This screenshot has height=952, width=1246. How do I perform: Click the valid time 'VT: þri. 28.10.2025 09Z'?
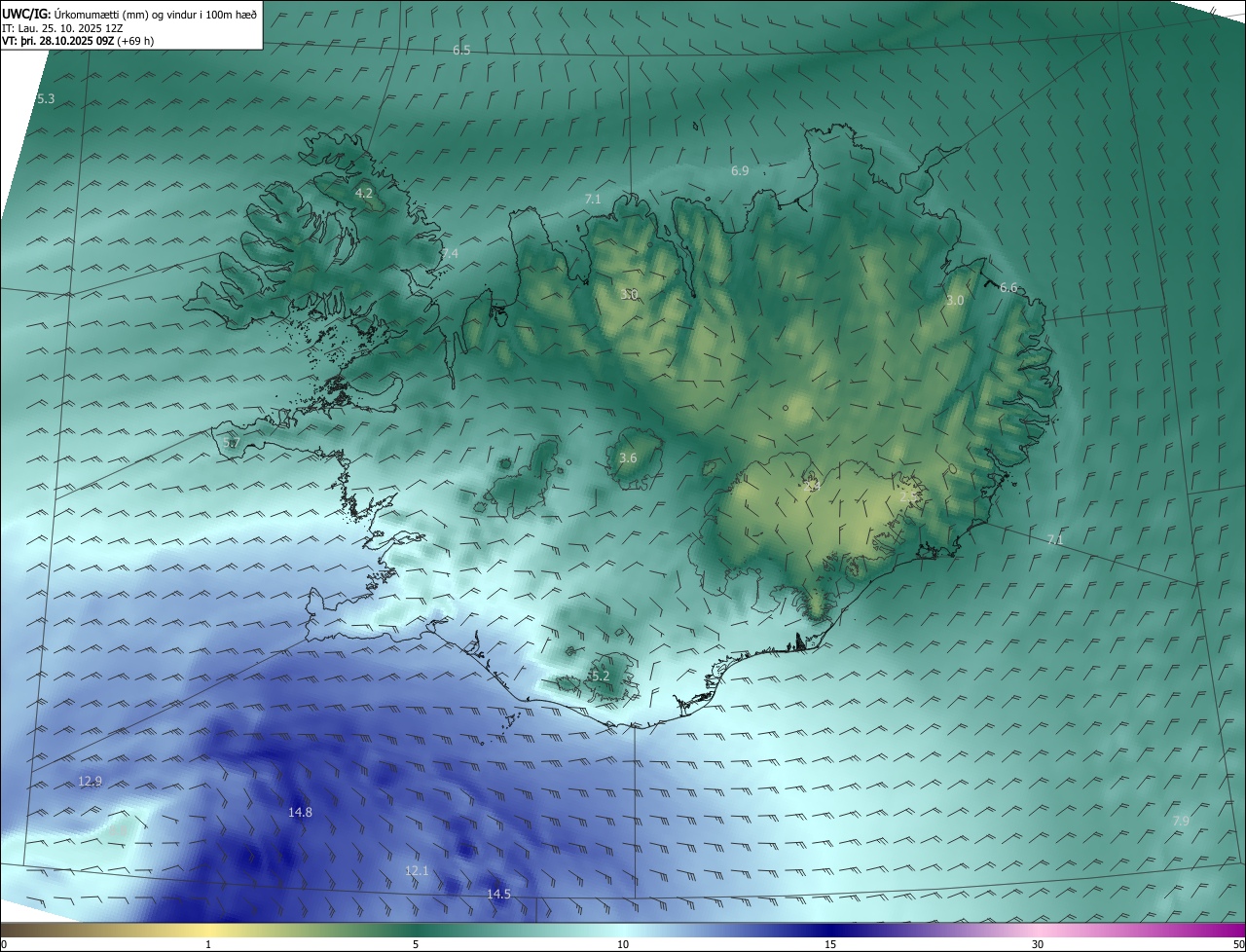(58, 41)
